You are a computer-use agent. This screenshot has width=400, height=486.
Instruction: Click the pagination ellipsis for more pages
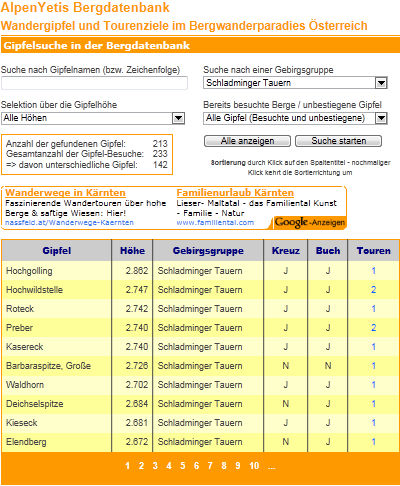(x=272, y=467)
